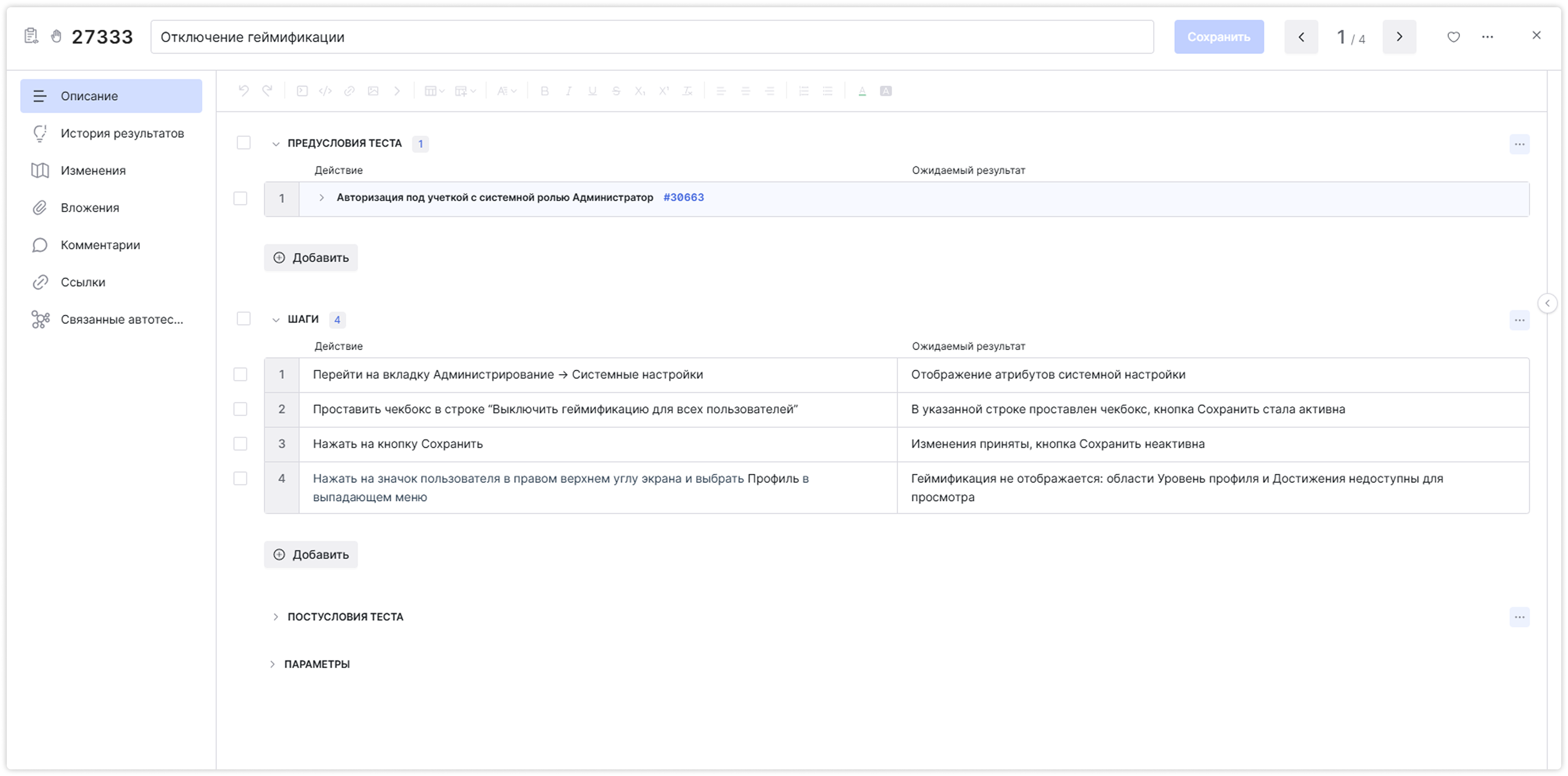1568x776 pixels.
Task: Expand the Постусловия теста section
Action: 276,617
